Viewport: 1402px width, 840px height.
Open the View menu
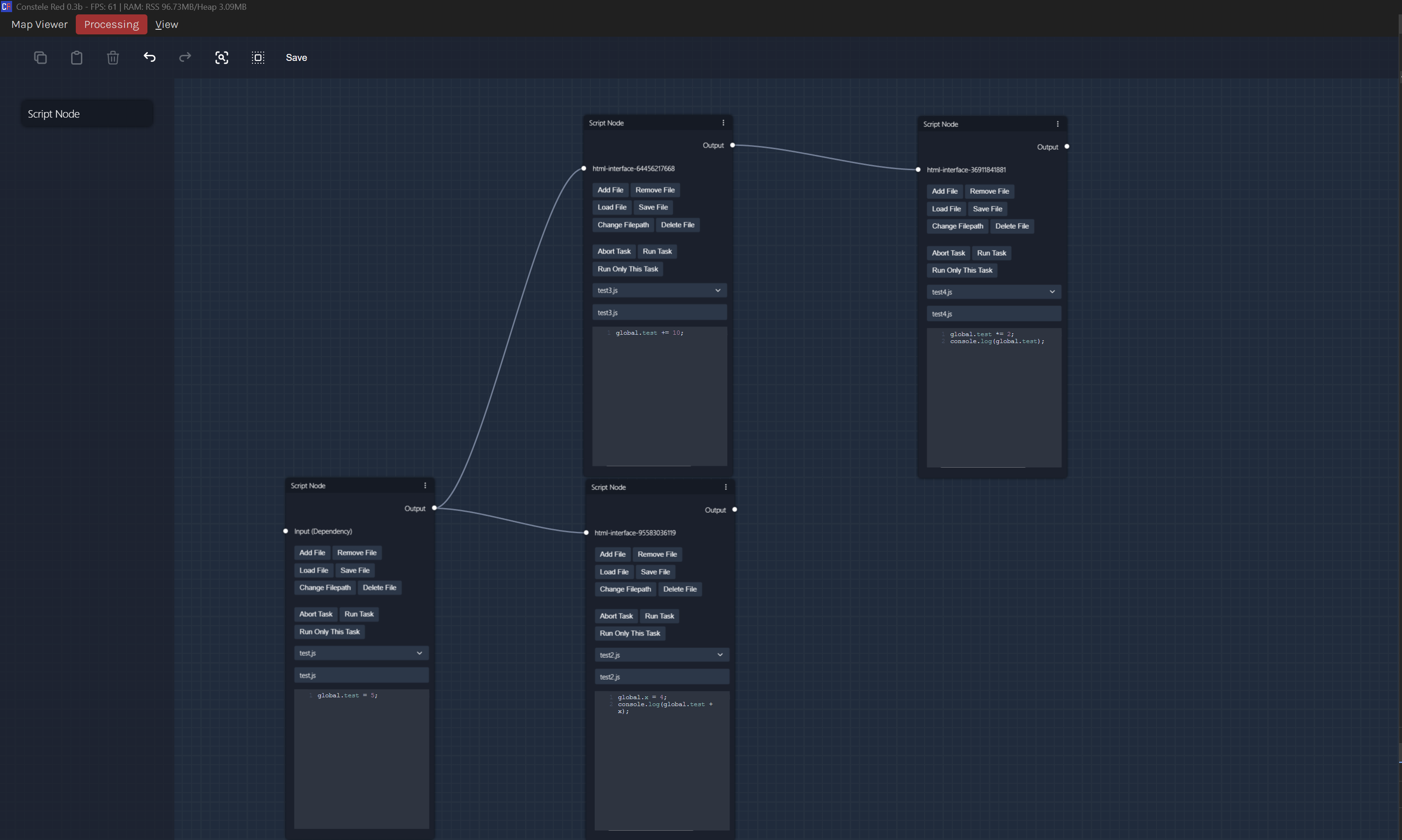[166, 24]
